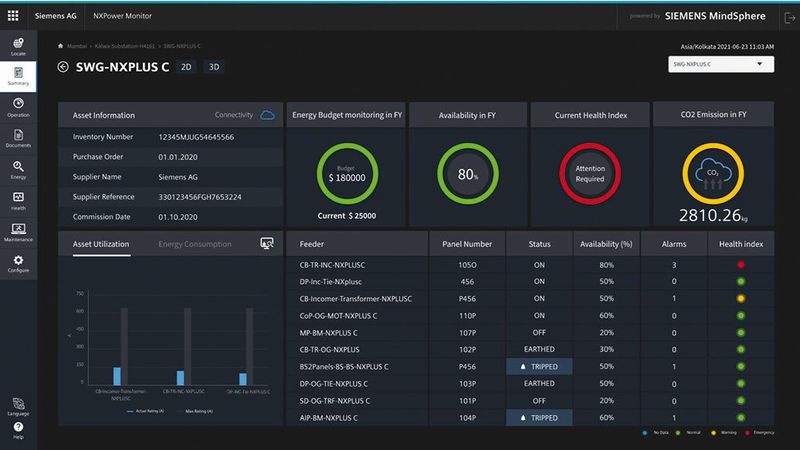Click the Connectivity cloud icon

[x=267, y=115]
